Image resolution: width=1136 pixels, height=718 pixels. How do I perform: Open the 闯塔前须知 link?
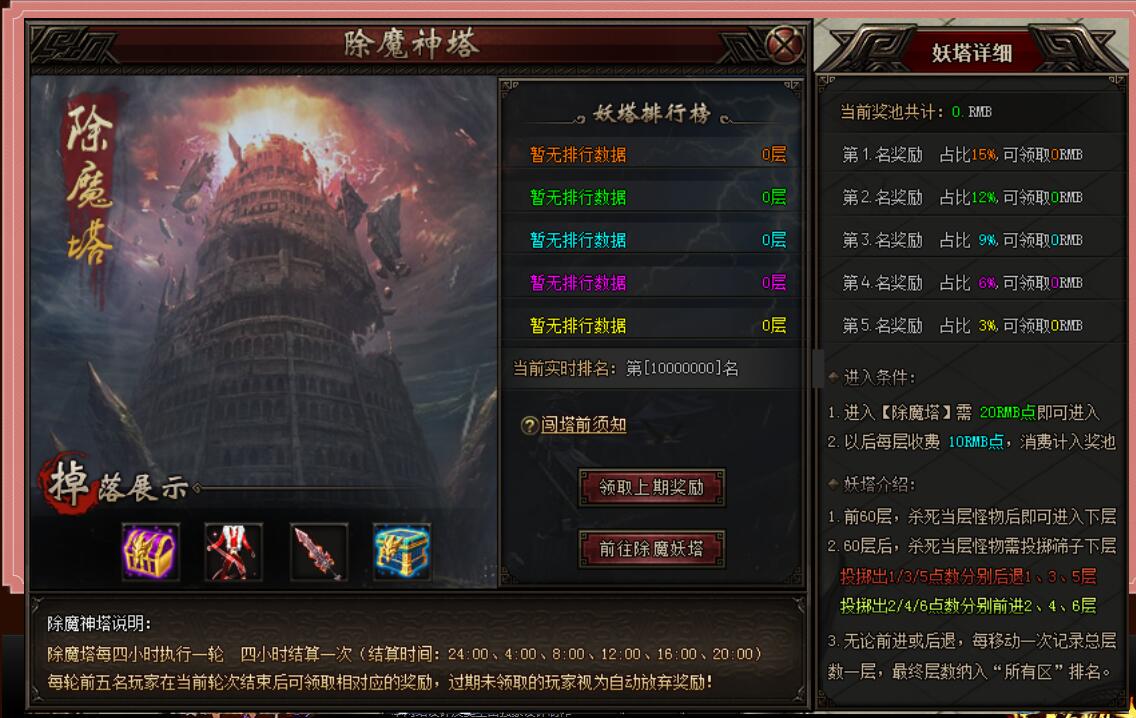click(x=583, y=425)
